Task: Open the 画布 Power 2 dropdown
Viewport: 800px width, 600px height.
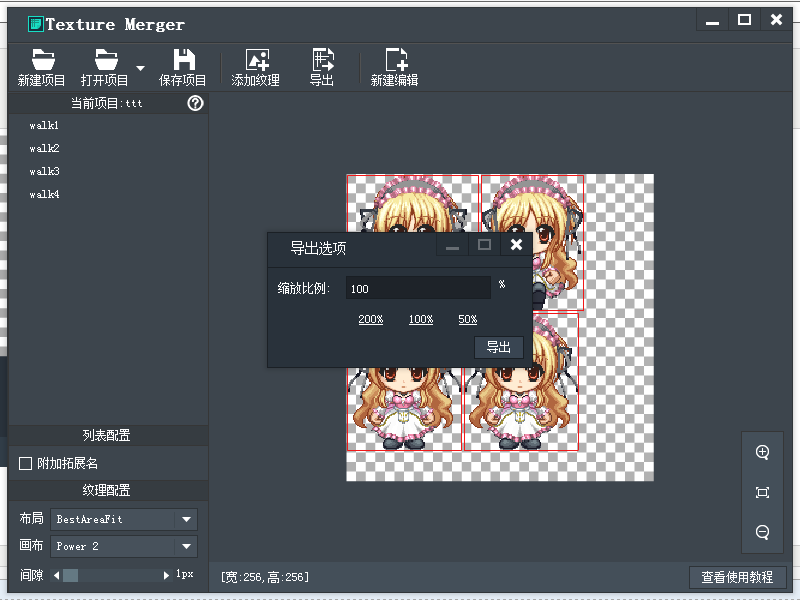Action: [124, 546]
